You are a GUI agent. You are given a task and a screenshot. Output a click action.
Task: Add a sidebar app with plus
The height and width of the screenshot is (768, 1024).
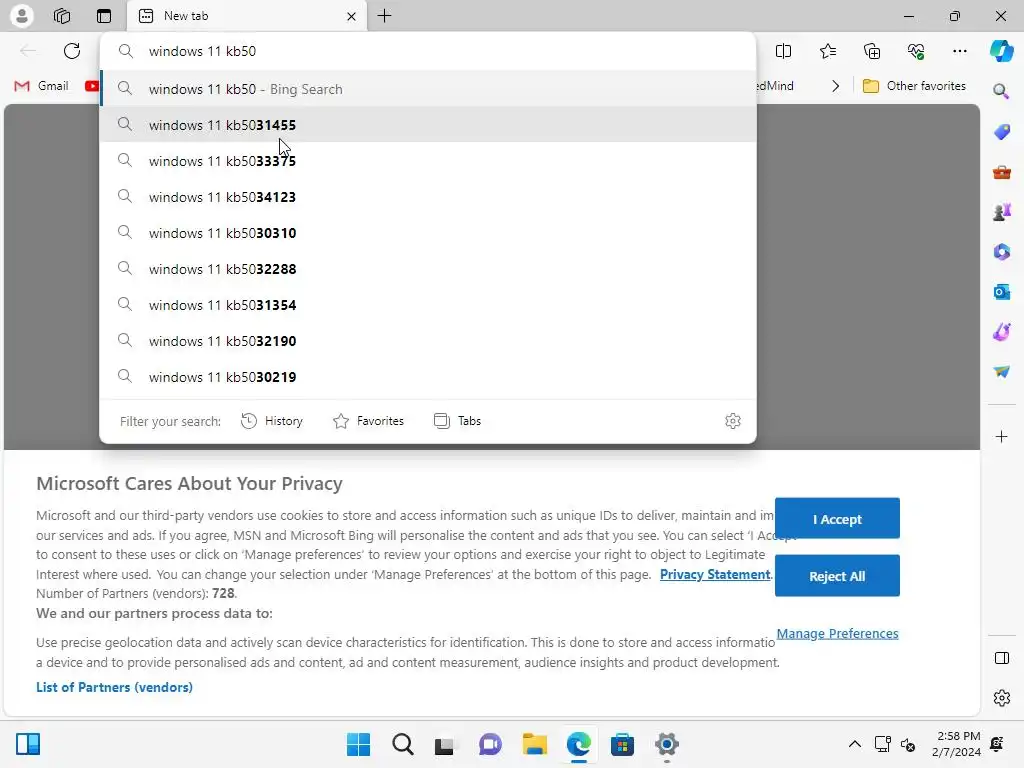[x=1001, y=436]
